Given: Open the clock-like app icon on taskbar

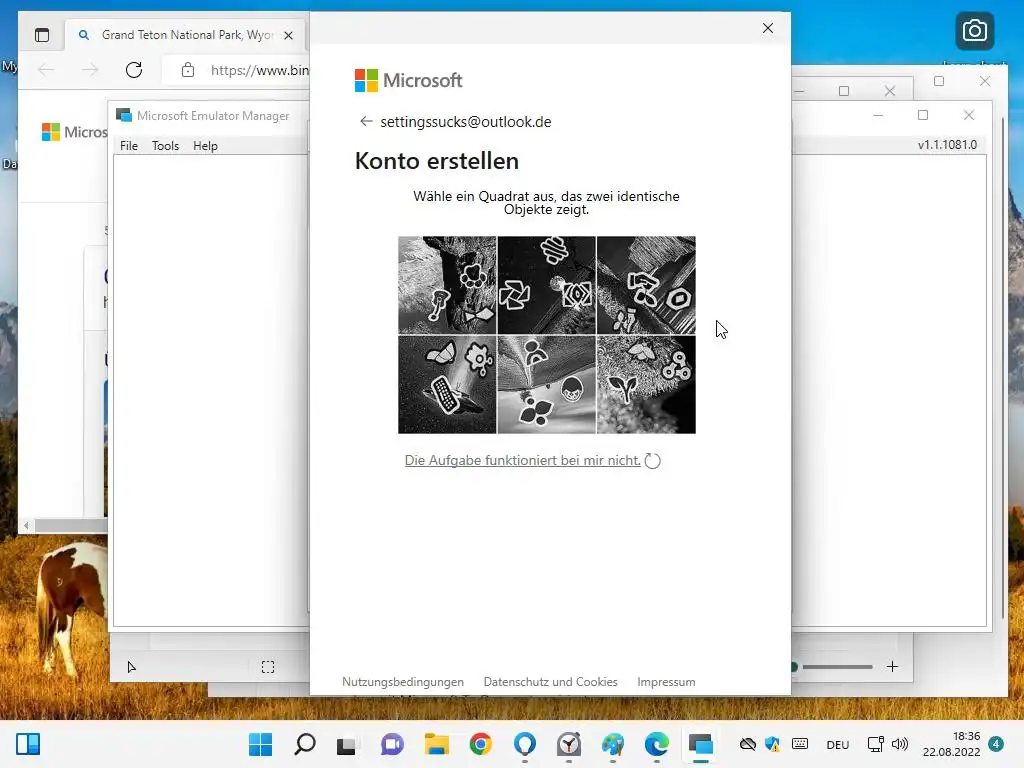Looking at the screenshot, I should point(569,744).
